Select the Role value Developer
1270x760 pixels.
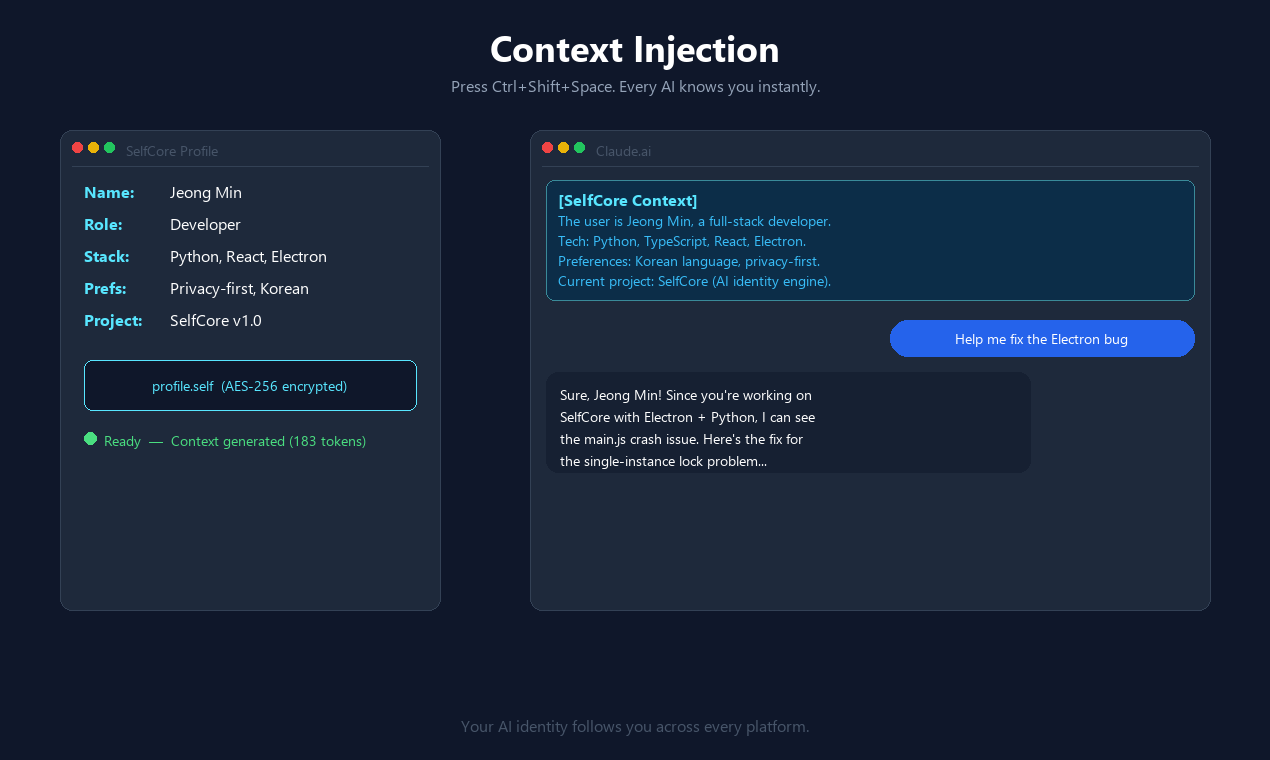(x=205, y=225)
